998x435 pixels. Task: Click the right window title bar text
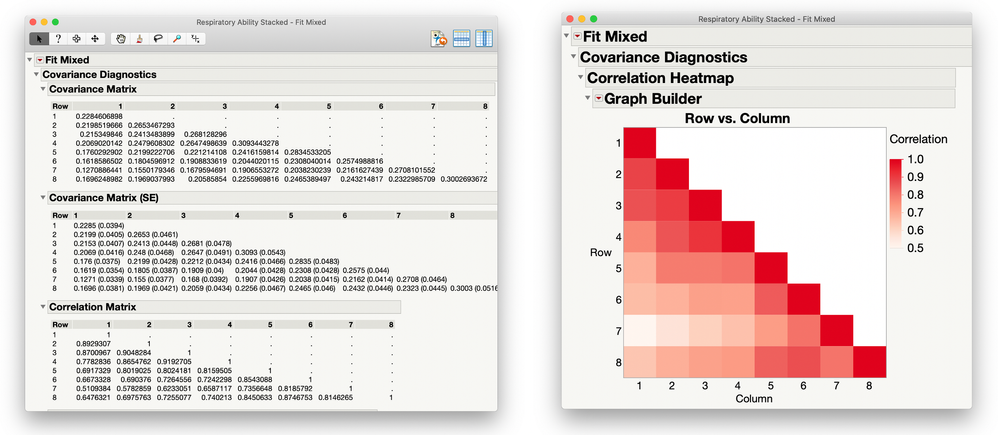(x=766, y=19)
